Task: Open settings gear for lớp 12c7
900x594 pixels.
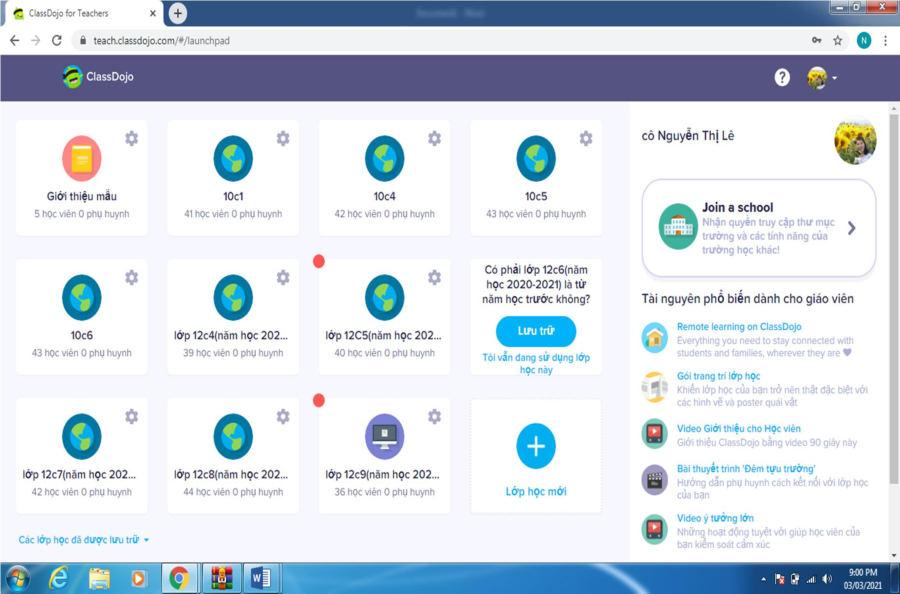Action: 131,416
